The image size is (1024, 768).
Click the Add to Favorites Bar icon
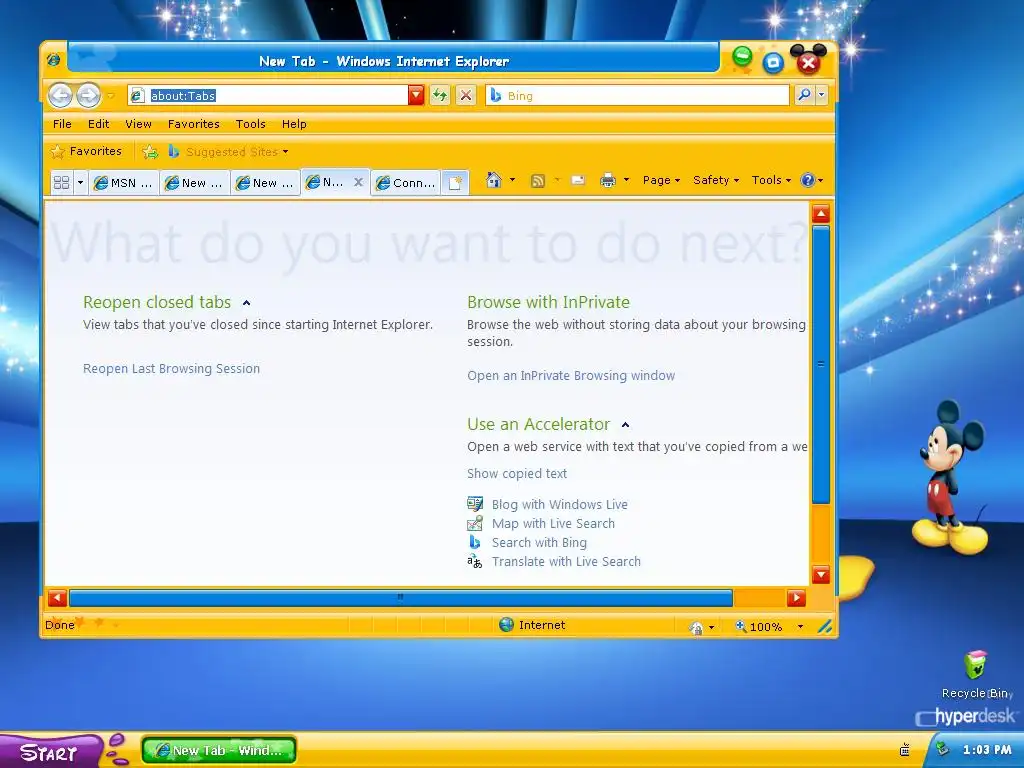[x=150, y=152]
